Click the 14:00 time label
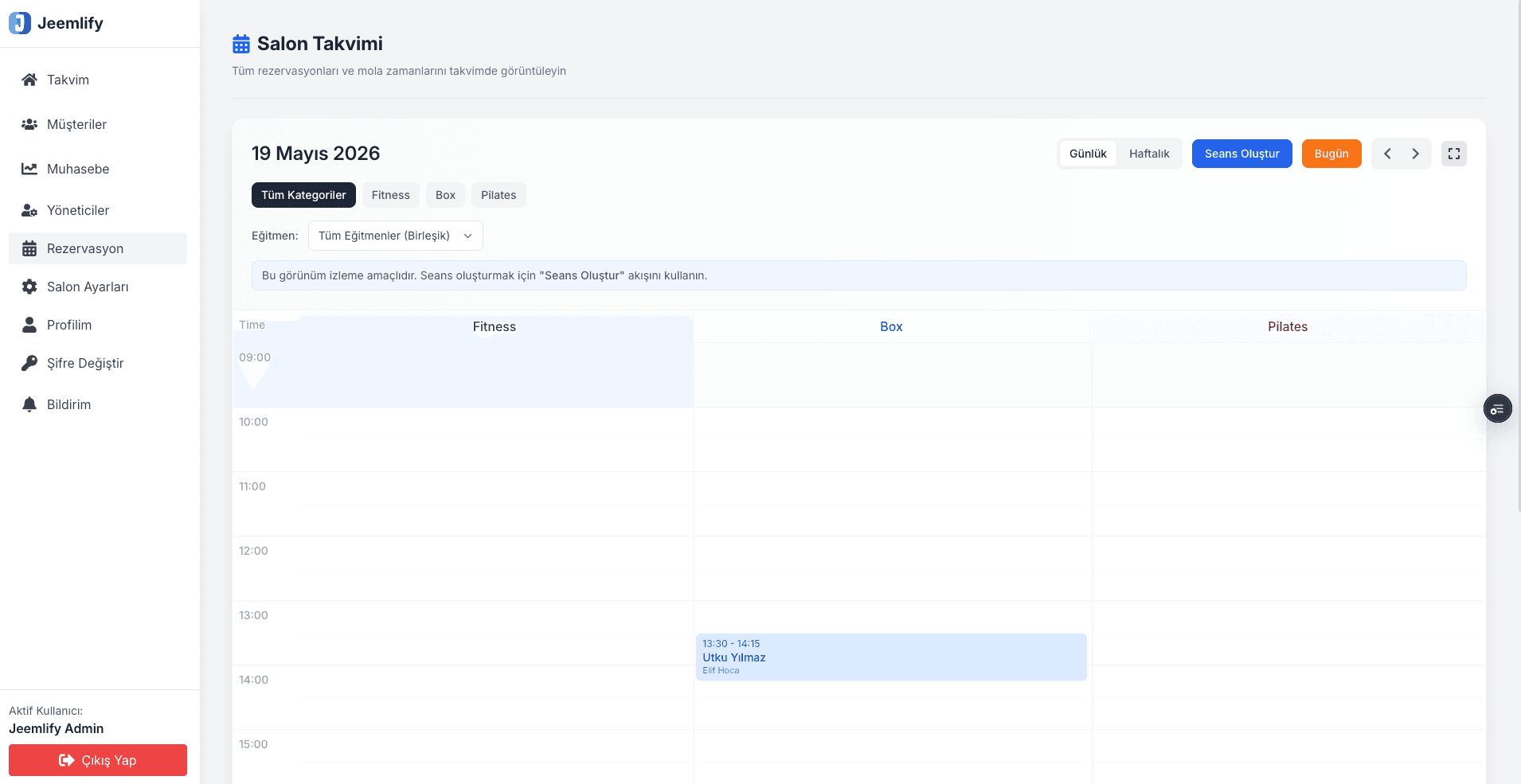 [x=253, y=680]
